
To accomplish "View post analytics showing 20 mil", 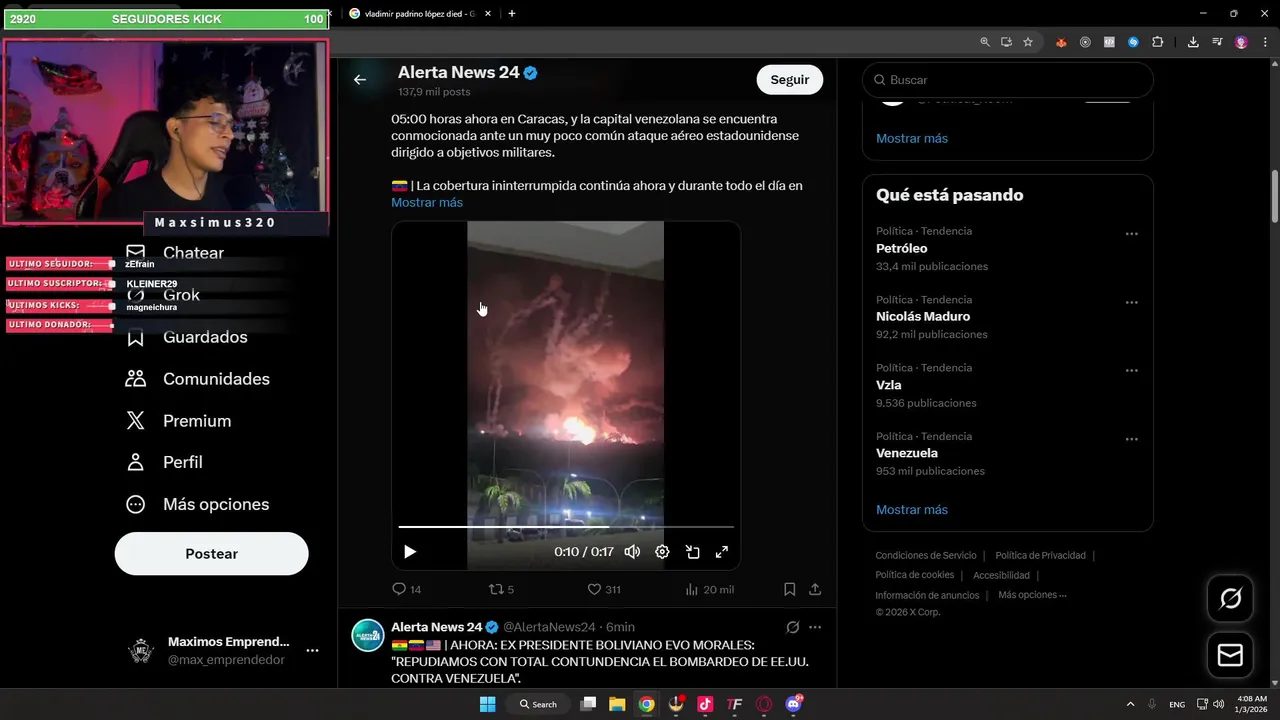I will click(709, 590).
